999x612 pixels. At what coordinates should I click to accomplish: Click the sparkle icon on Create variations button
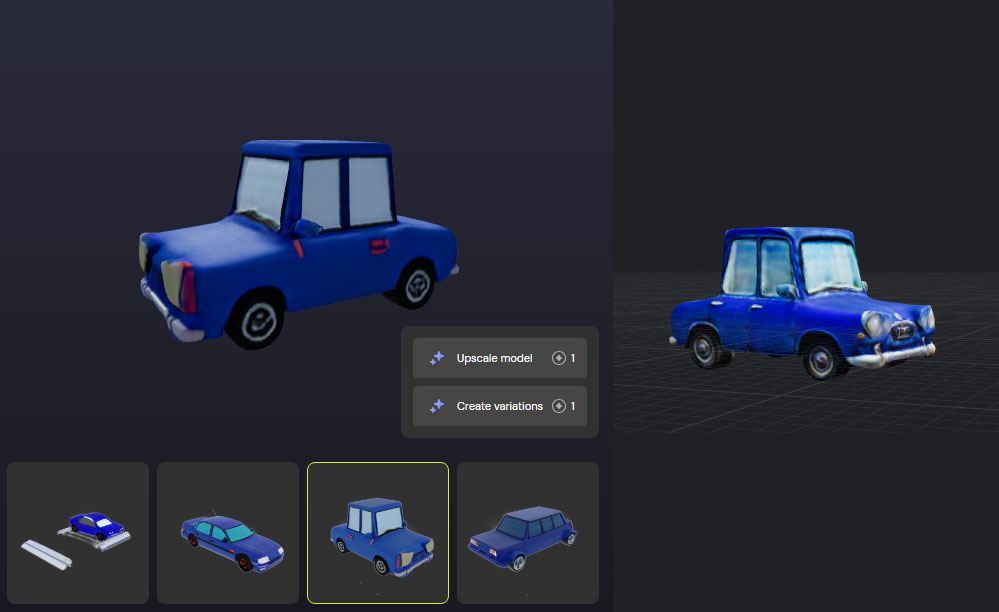tap(436, 406)
